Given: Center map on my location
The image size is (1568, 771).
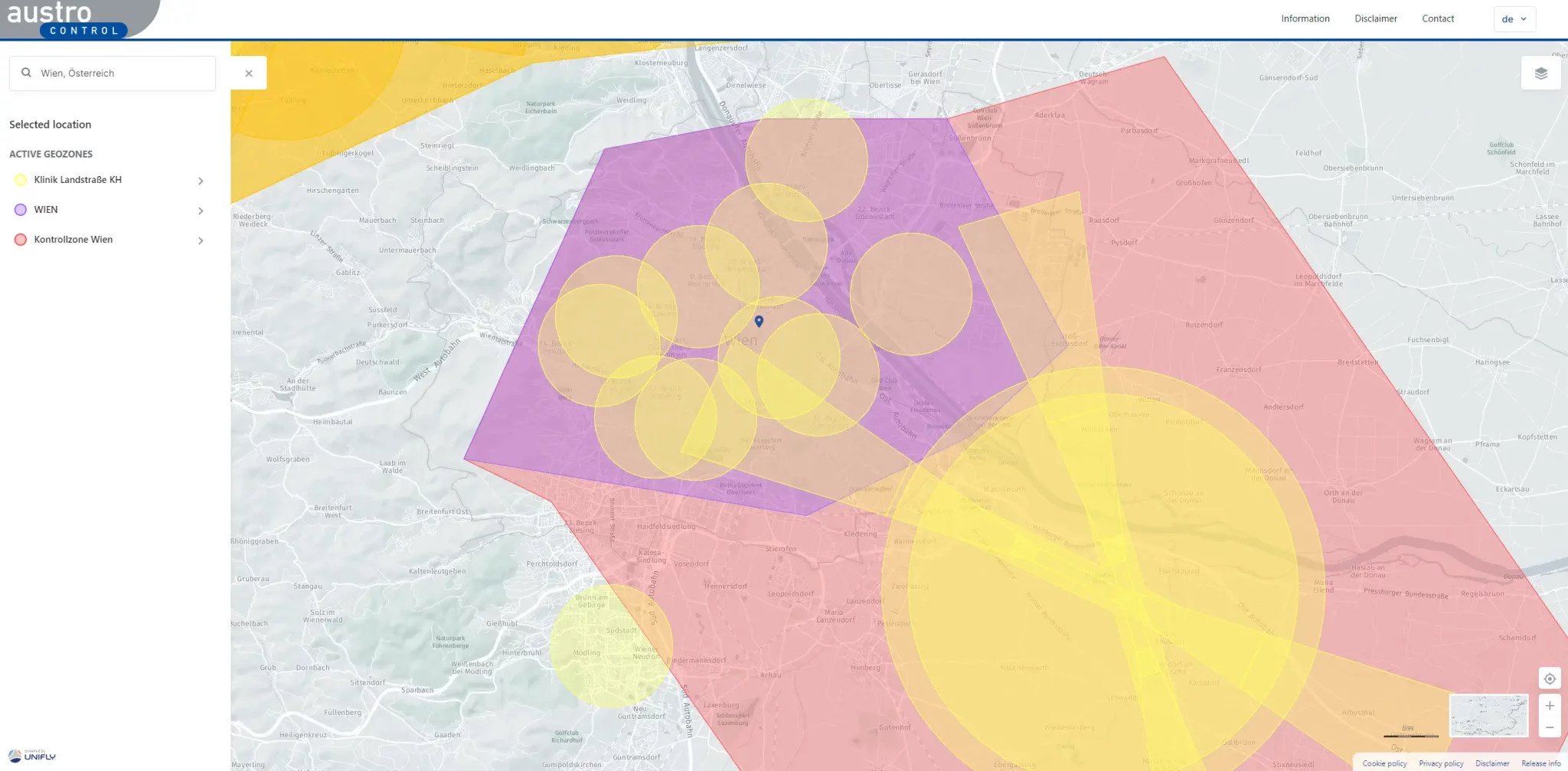Looking at the screenshot, I should click(1550, 678).
